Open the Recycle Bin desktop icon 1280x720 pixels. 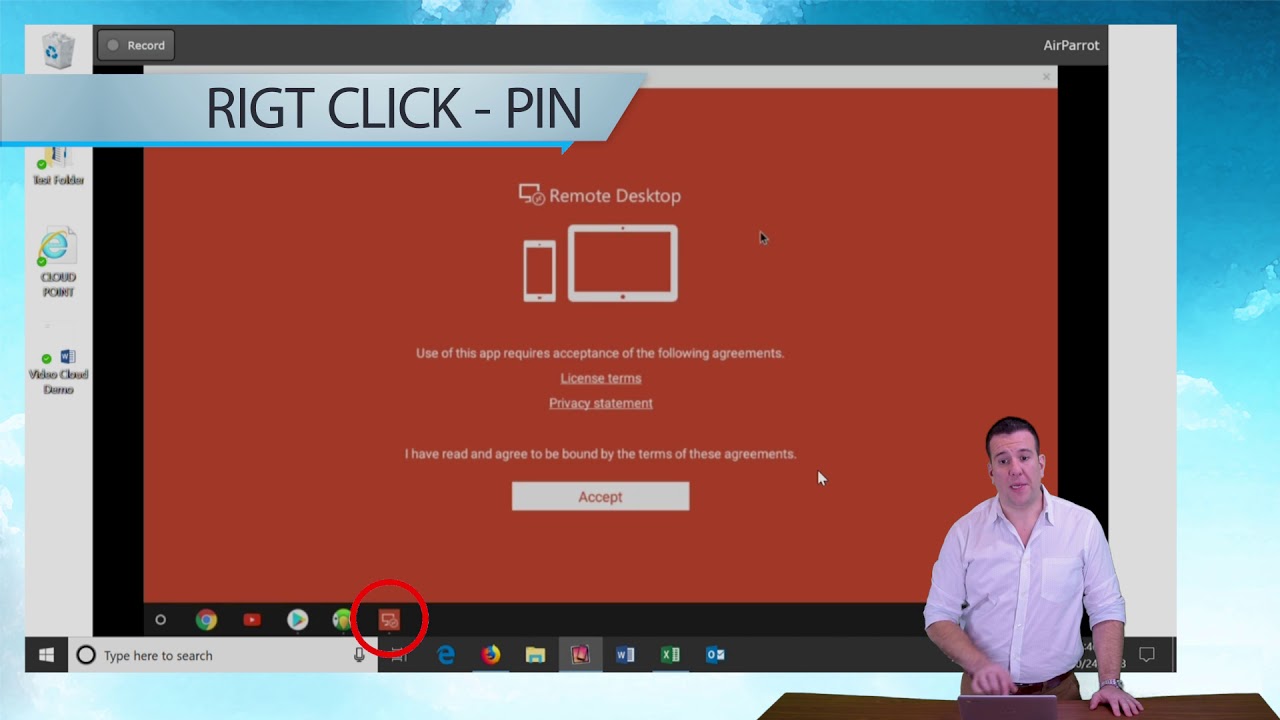(58, 50)
